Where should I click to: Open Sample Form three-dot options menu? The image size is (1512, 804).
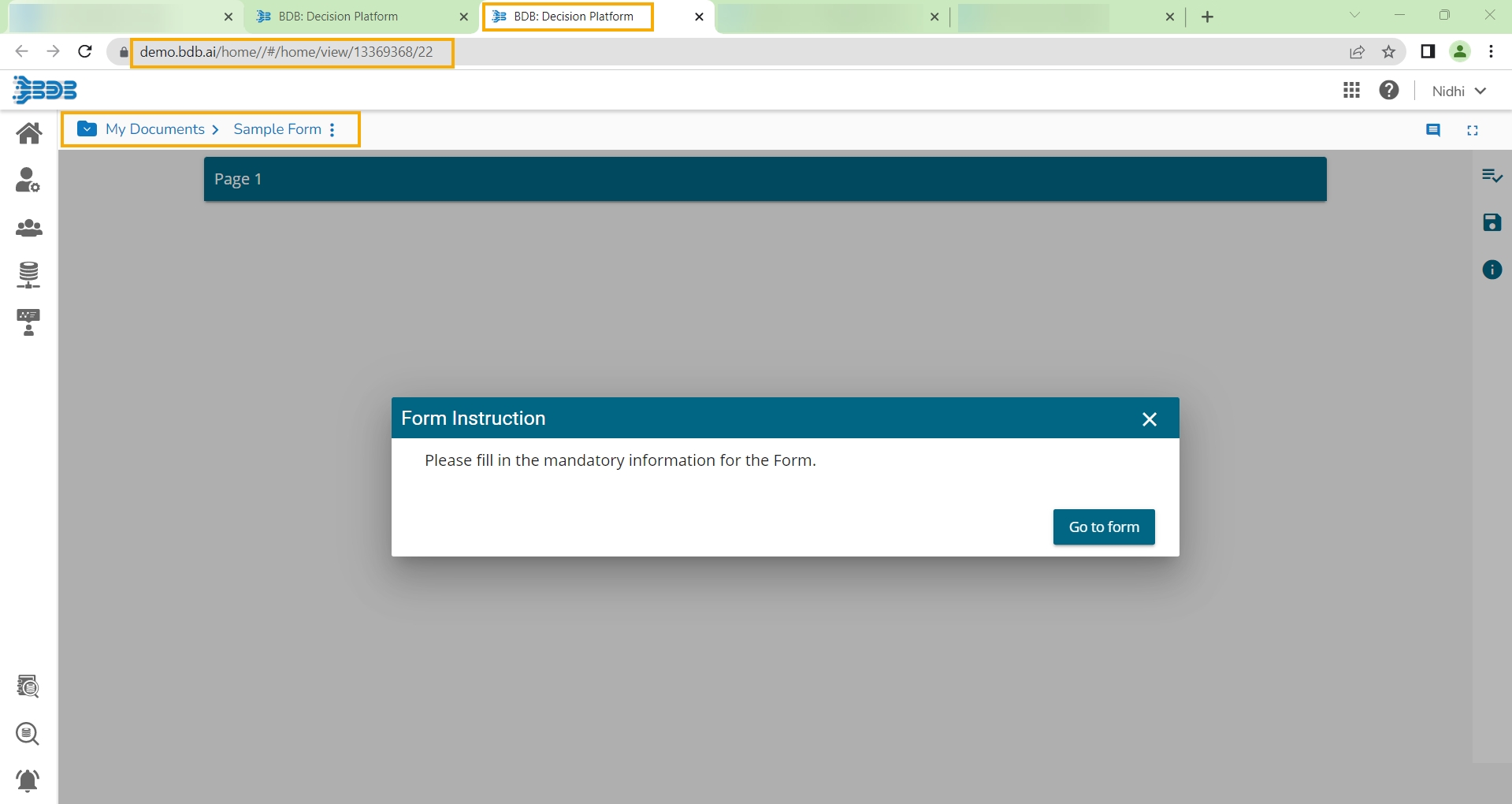pyautogui.click(x=332, y=130)
